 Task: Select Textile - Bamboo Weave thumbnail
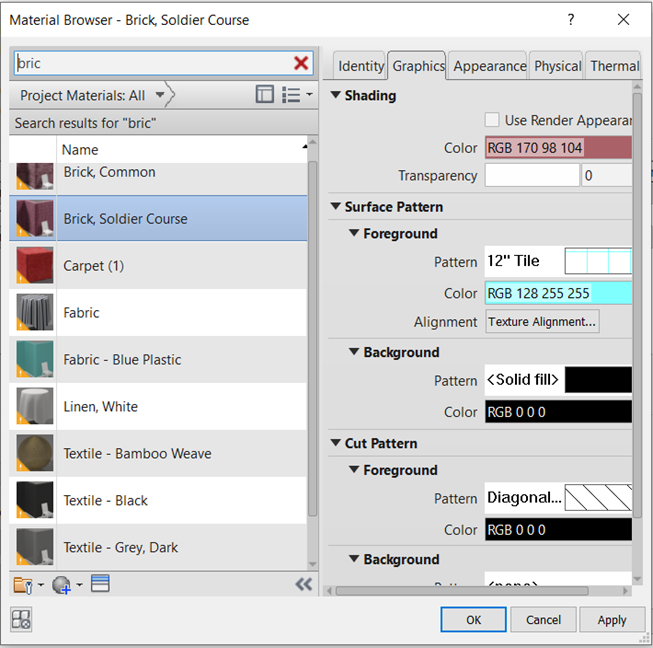[35, 453]
